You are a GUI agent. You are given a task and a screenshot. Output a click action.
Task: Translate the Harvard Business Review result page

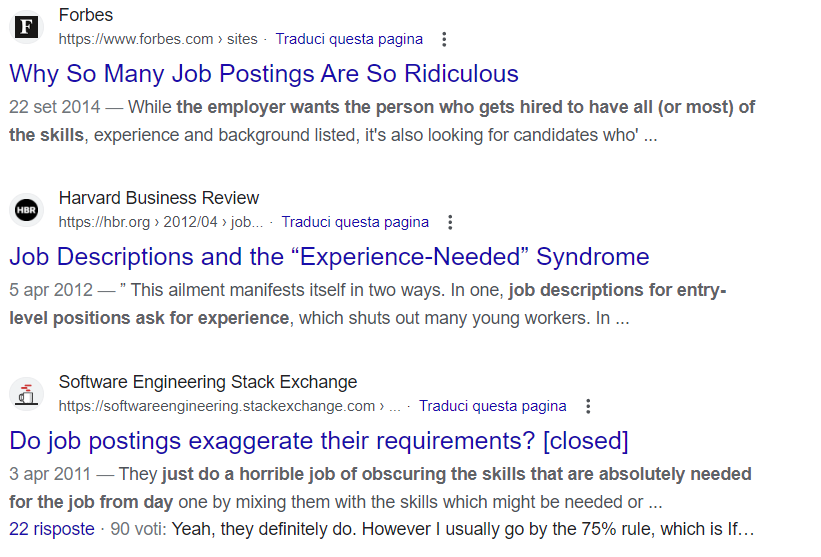(355, 222)
